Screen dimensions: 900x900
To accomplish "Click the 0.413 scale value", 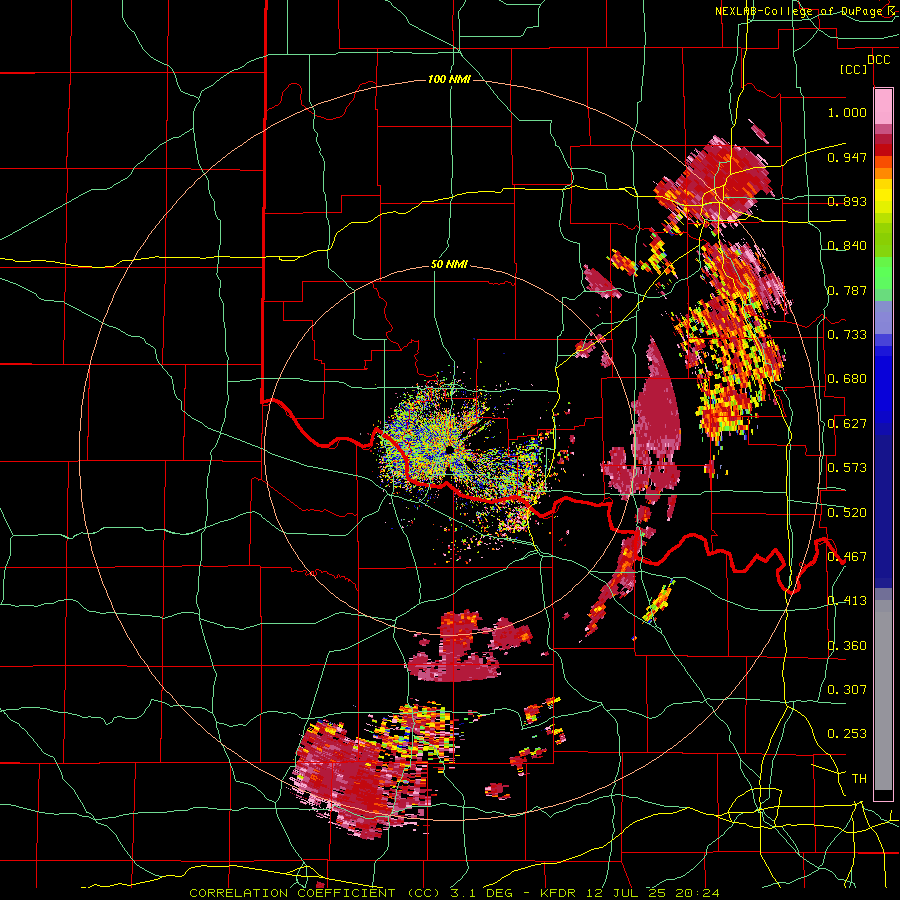I will pos(847,601).
